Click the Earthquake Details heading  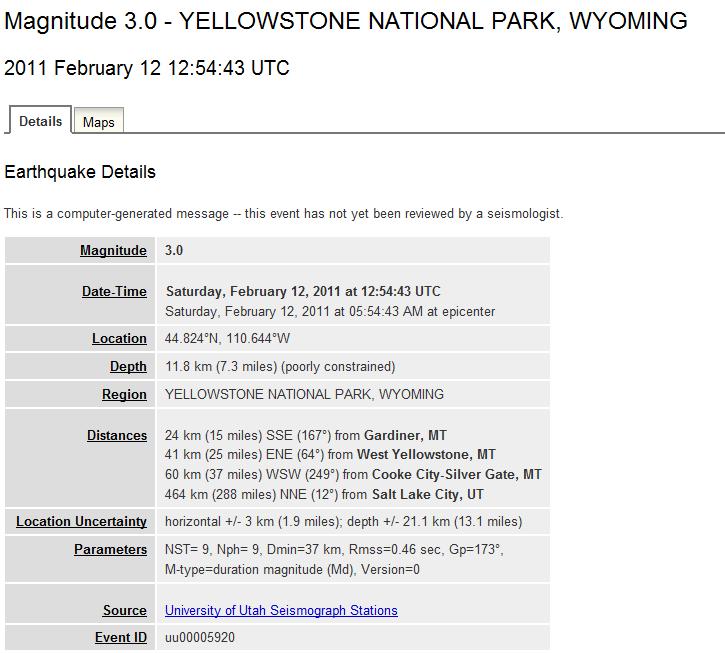pyautogui.click(x=80, y=172)
